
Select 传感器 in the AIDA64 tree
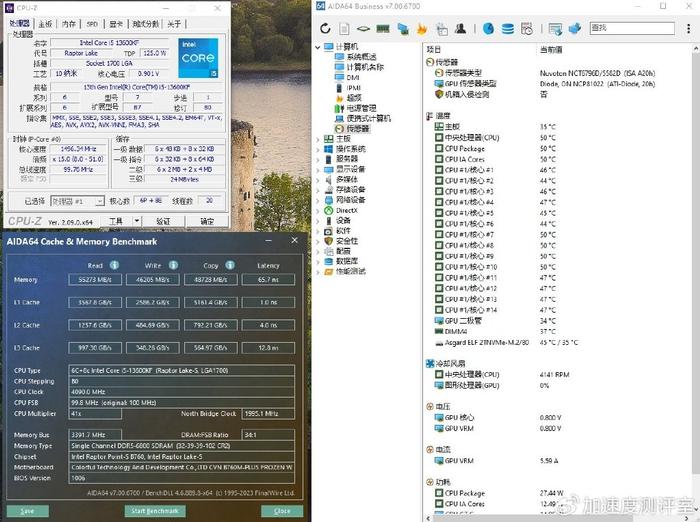tap(358, 129)
